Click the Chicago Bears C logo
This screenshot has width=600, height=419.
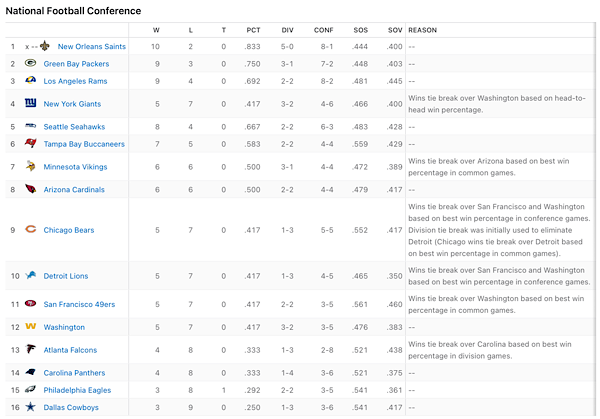[31, 229]
